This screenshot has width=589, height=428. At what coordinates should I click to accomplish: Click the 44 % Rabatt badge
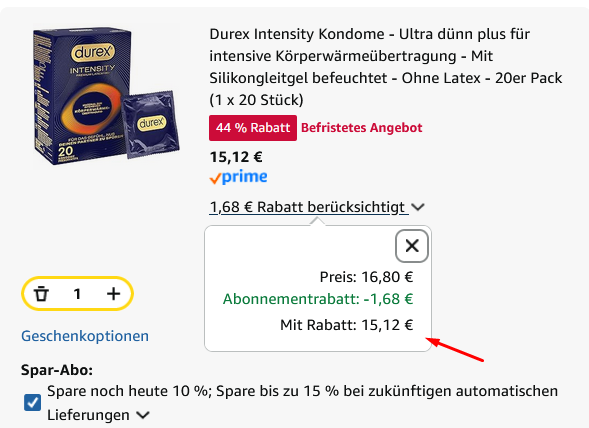[x=253, y=128]
